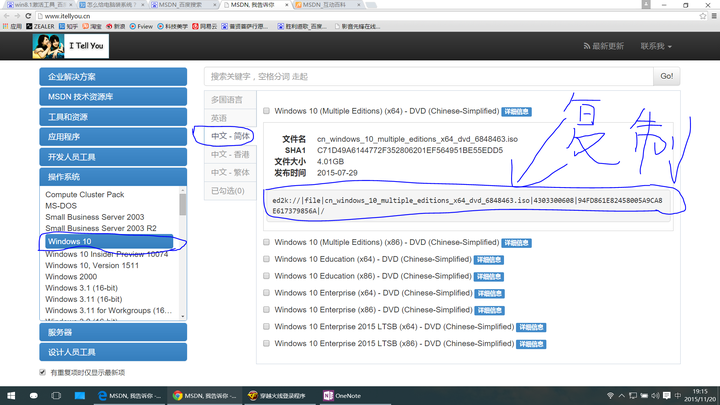The width and height of the screenshot is (720, 405).
Task: Check Windows 10 Multiple Editions x64 box
Action: (x=266, y=111)
